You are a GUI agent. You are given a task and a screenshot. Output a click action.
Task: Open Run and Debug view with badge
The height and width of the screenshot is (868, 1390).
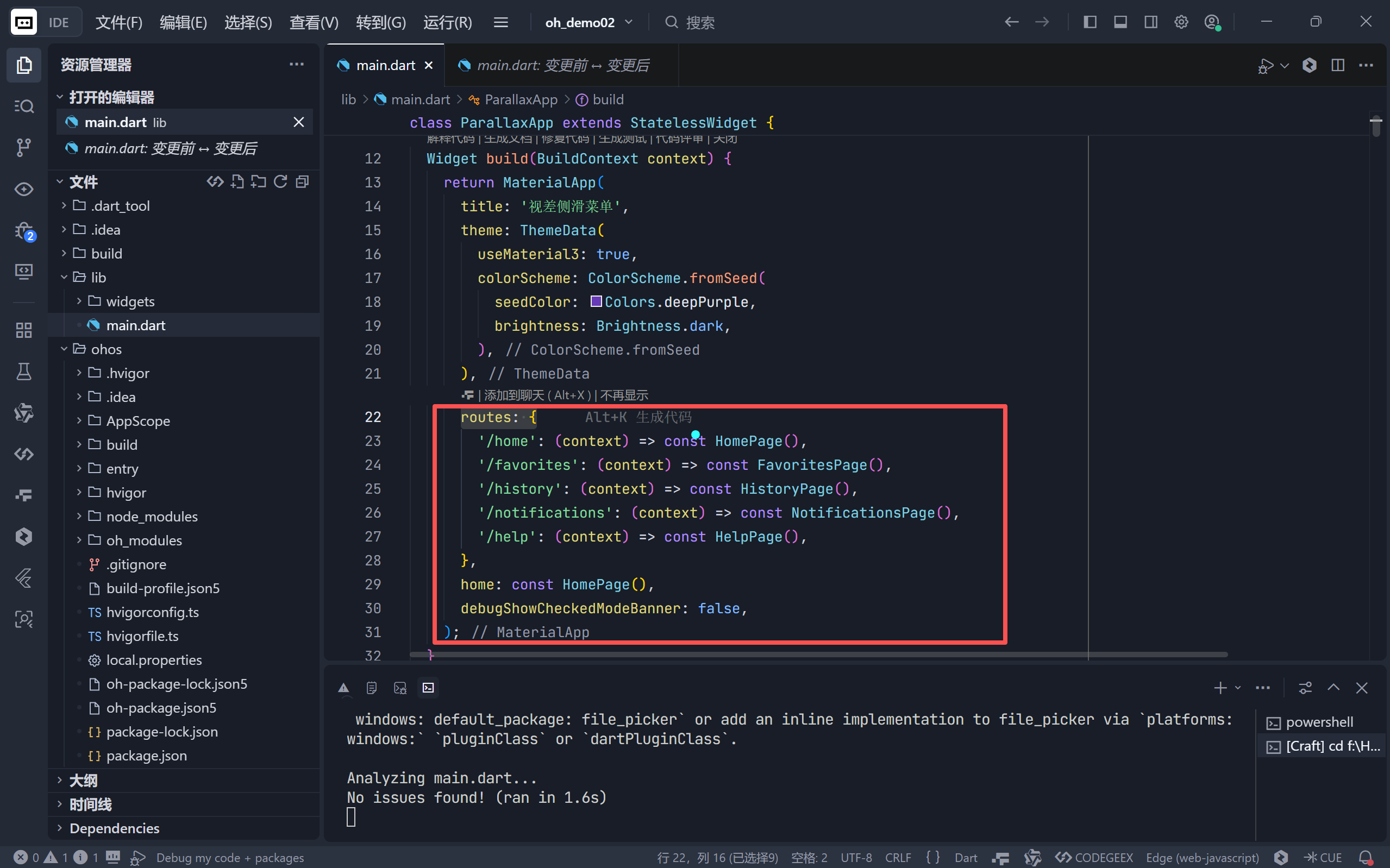tap(23, 232)
